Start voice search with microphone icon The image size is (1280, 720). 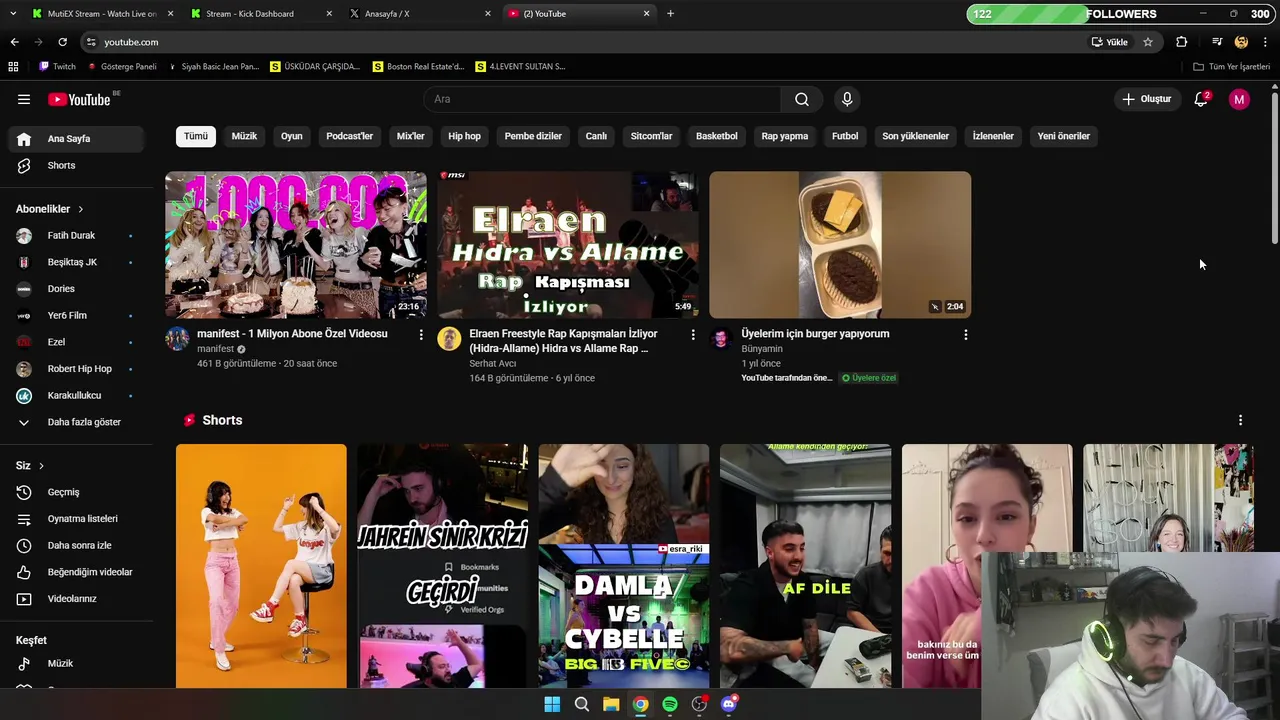(847, 99)
